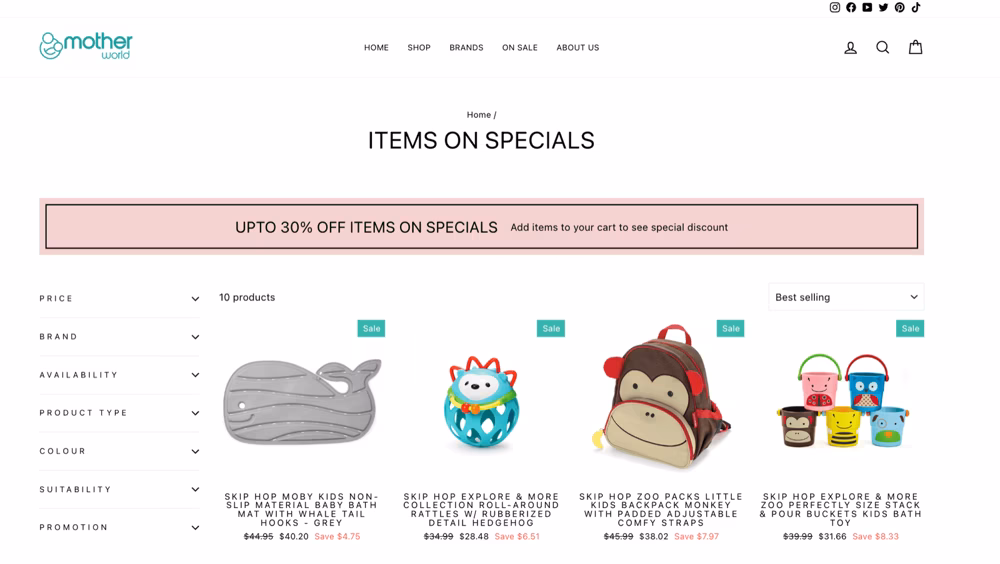Open the Twitter social icon
Image resolution: width=1000 pixels, height=564 pixels.
pyautogui.click(x=883, y=8)
